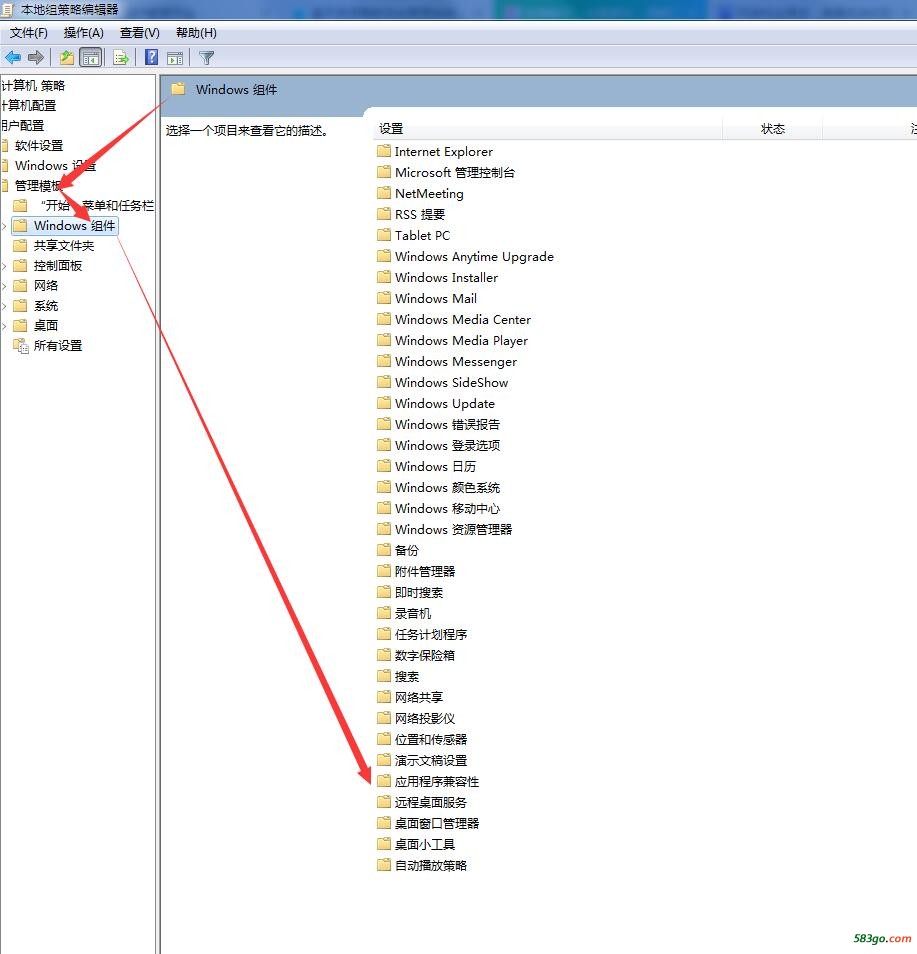This screenshot has width=917, height=954.
Task: Select 即时搜索 entry
Action: [x=419, y=592]
